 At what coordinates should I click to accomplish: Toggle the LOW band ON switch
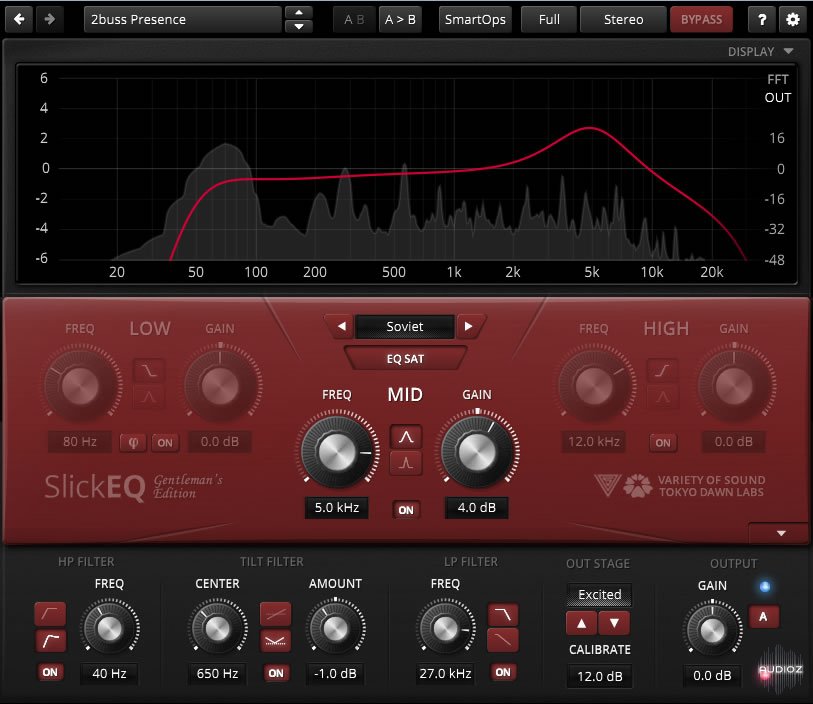tap(165, 442)
